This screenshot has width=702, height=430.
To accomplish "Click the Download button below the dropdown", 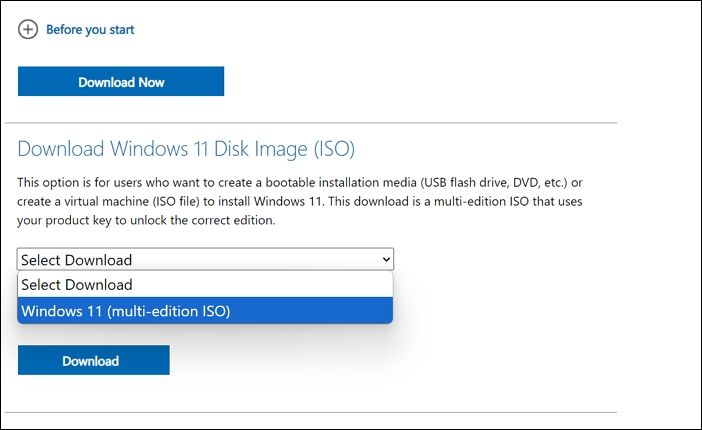I will (x=93, y=361).
